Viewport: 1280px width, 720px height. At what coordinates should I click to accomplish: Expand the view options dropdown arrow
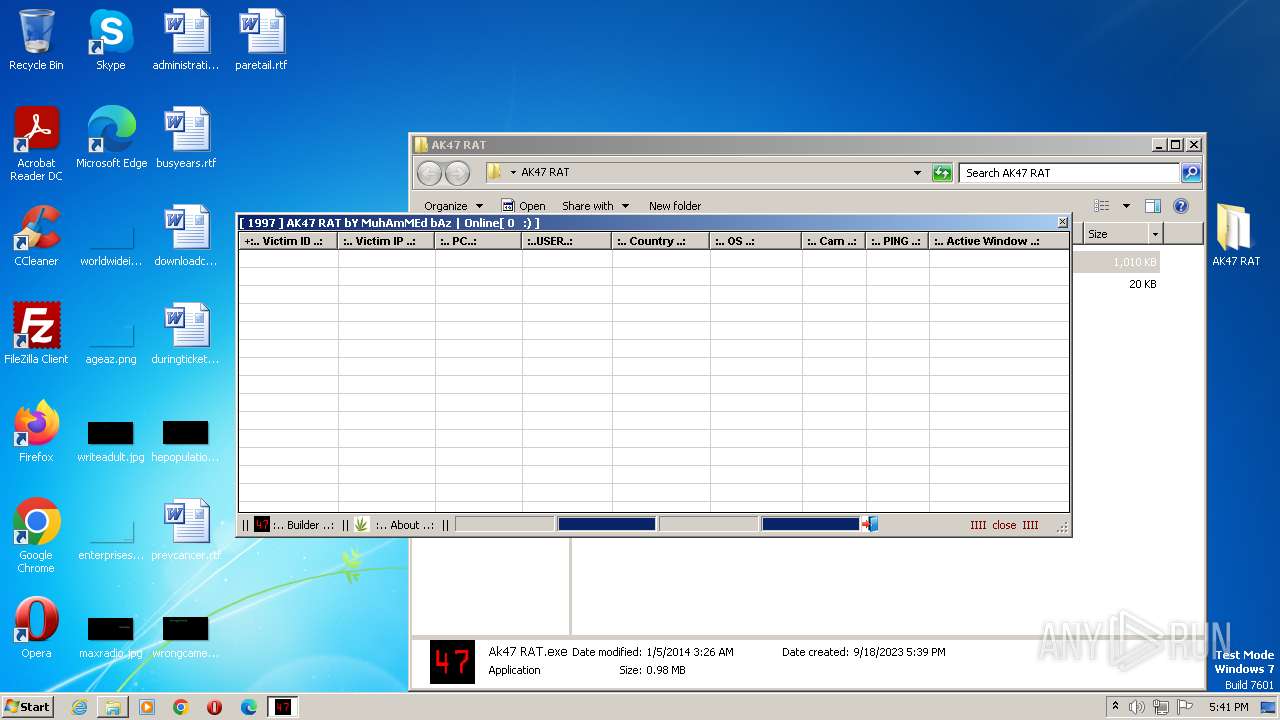(1126, 206)
